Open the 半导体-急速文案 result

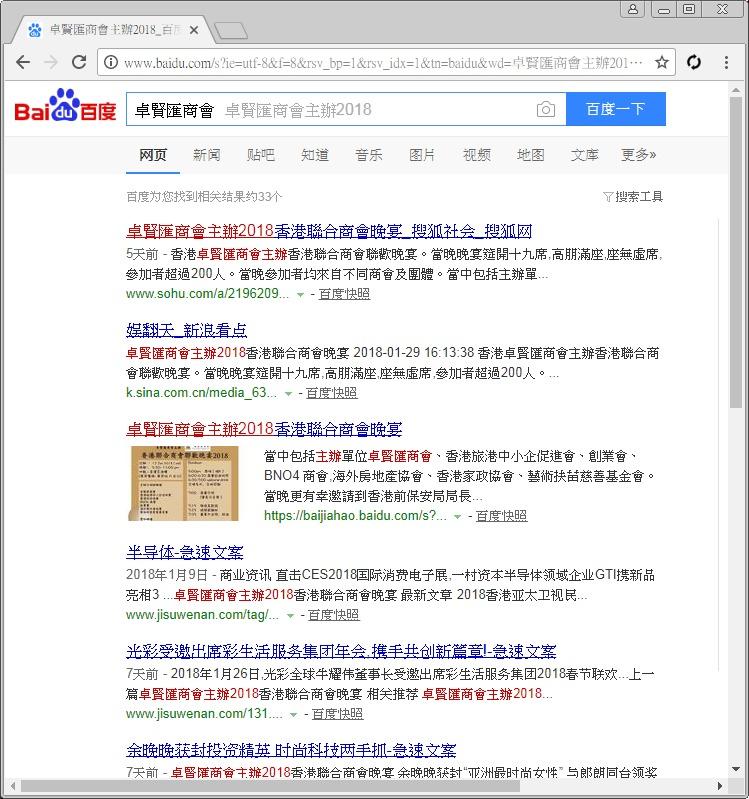184,552
